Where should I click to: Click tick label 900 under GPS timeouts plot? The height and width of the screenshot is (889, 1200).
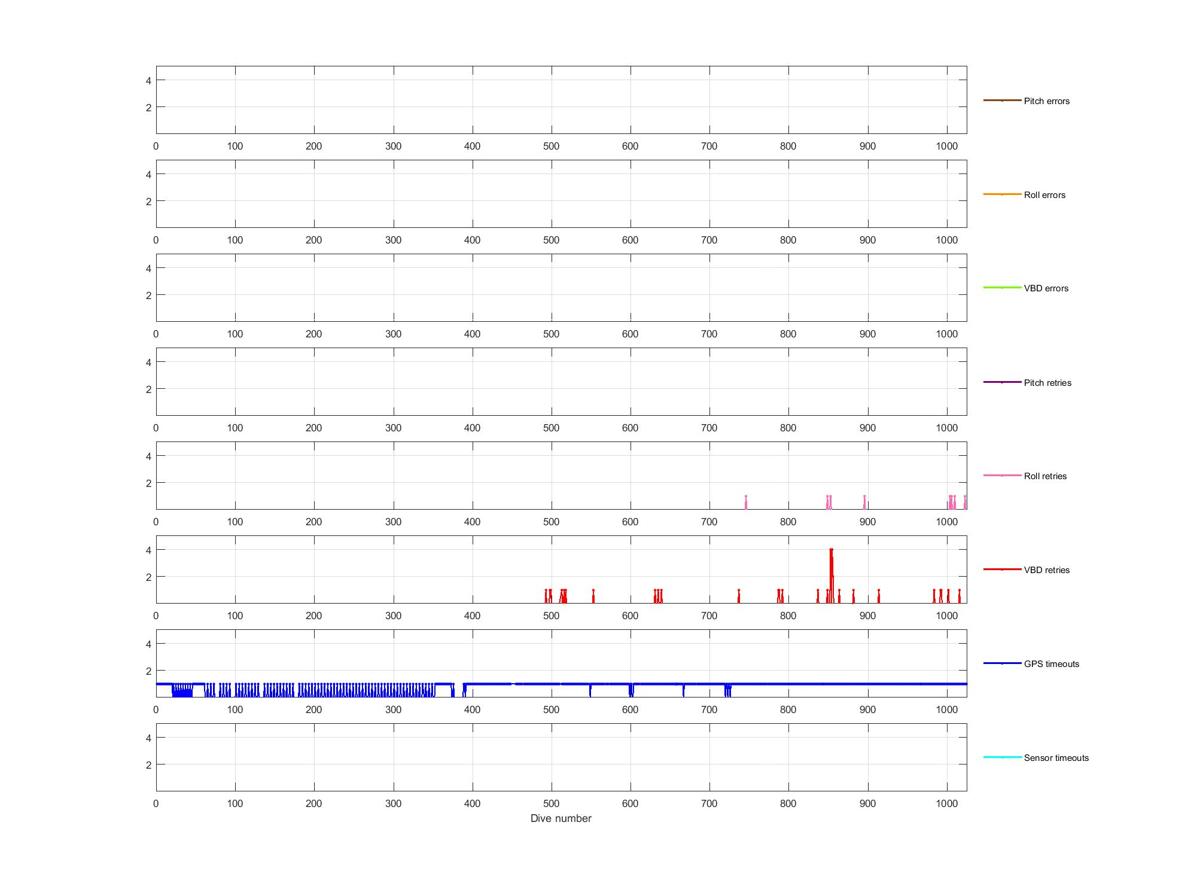(x=867, y=708)
